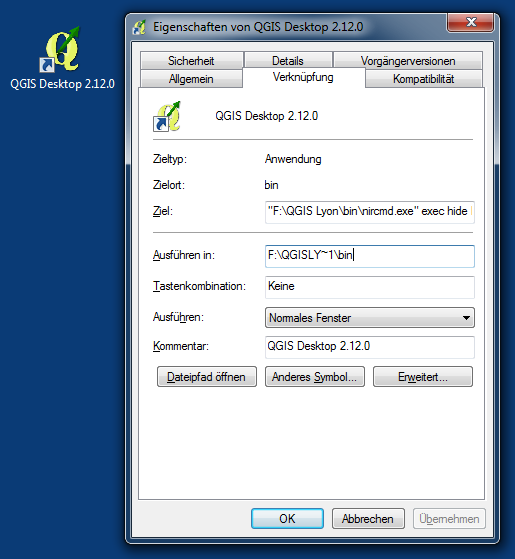Viewport: 515px width, 559px height.
Task: Confirm the dialog with OK
Action: pyautogui.click(x=287, y=519)
